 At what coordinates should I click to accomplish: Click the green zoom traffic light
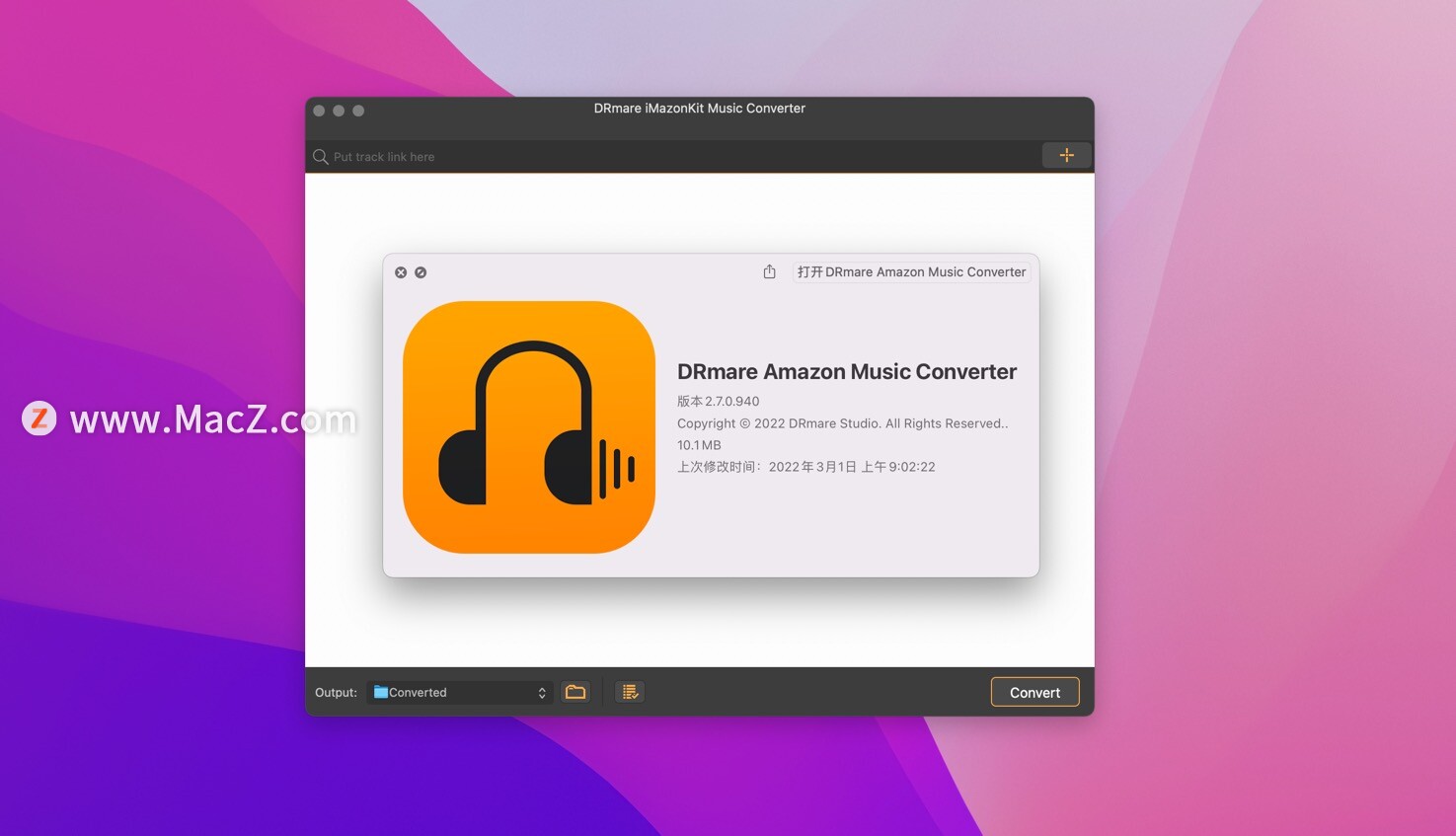coord(358,111)
